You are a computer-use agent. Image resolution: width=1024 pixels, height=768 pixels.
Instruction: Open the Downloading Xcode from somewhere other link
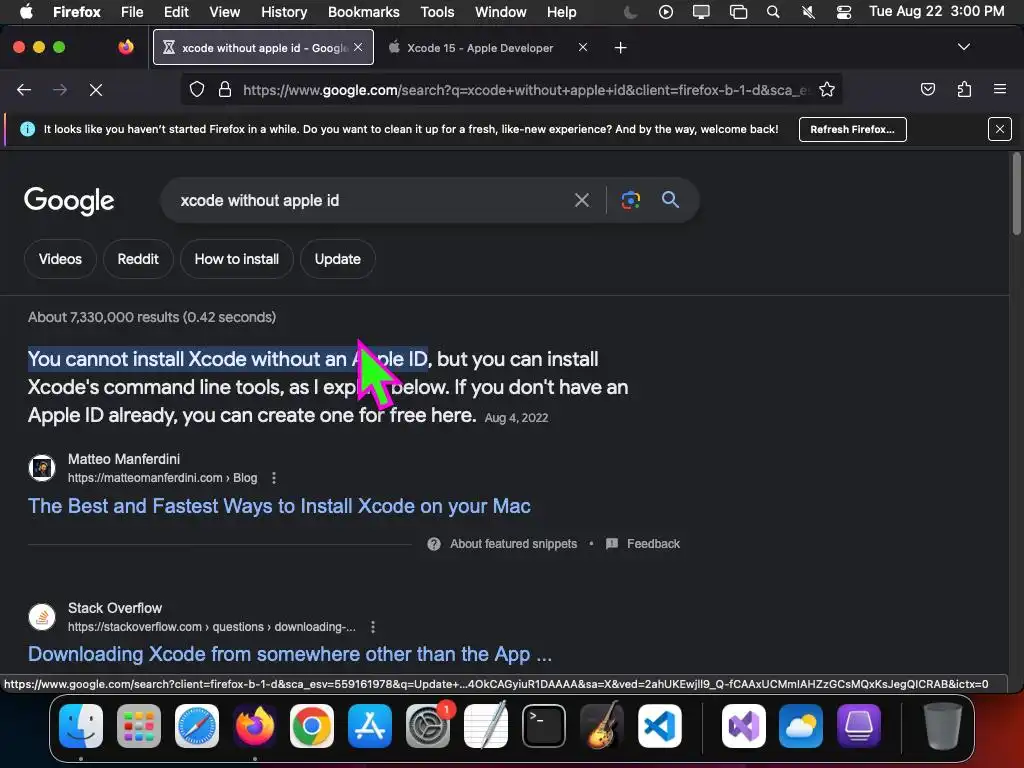[x=290, y=654]
